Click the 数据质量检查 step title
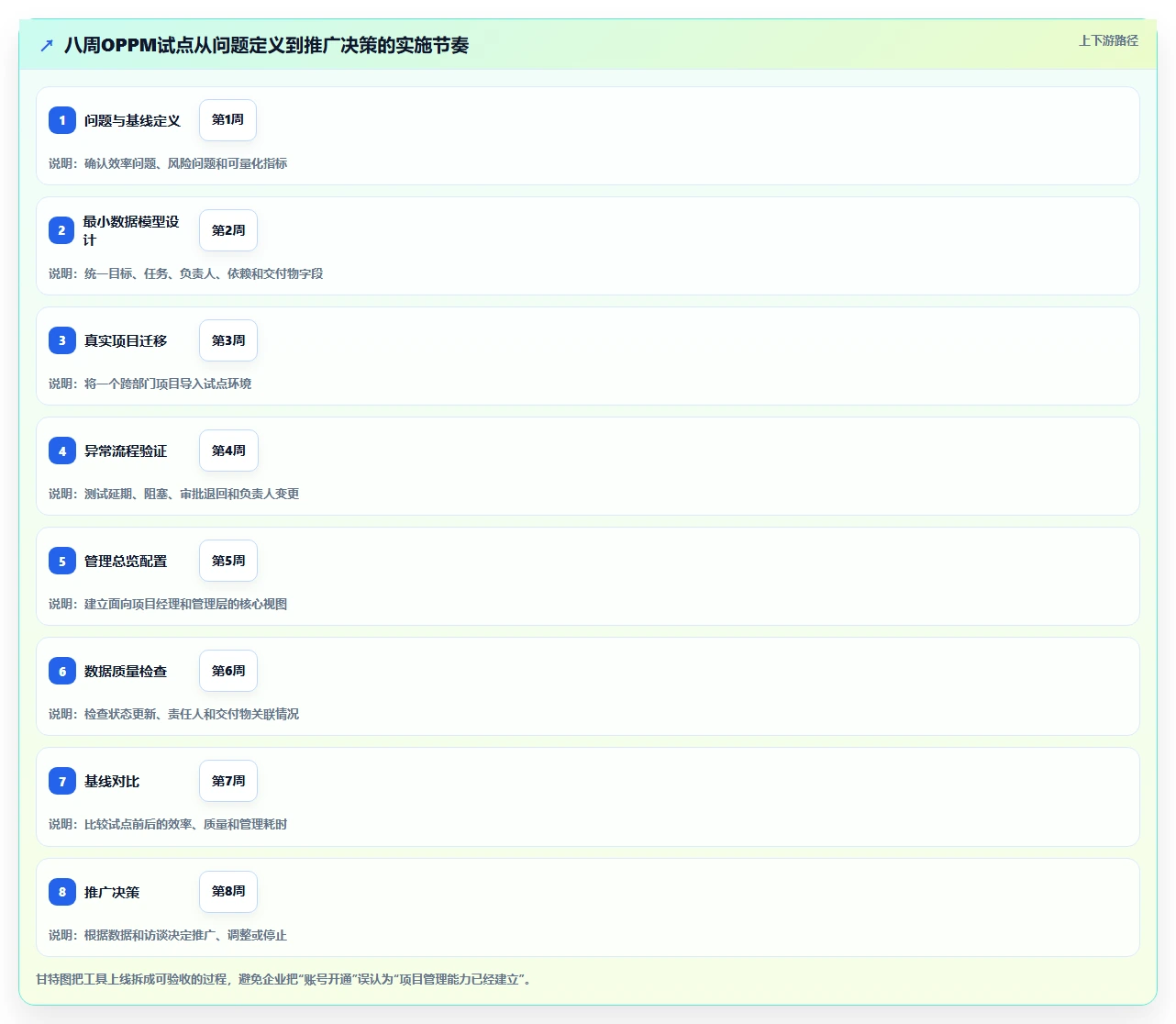The width and height of the screenshot is (1176, 1024). click(x=126, y=671)
